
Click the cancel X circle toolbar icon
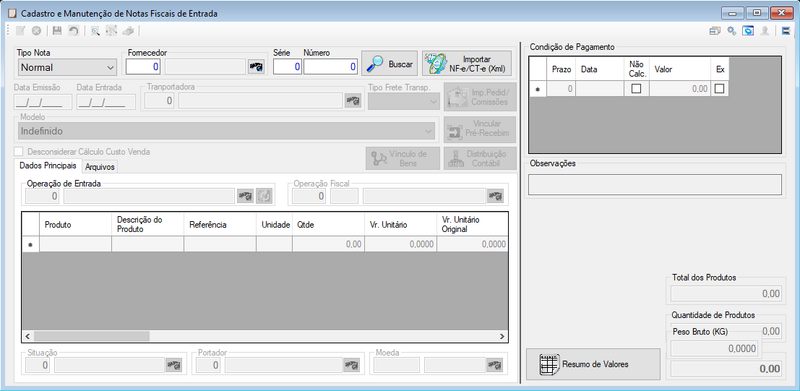[36, 31]
